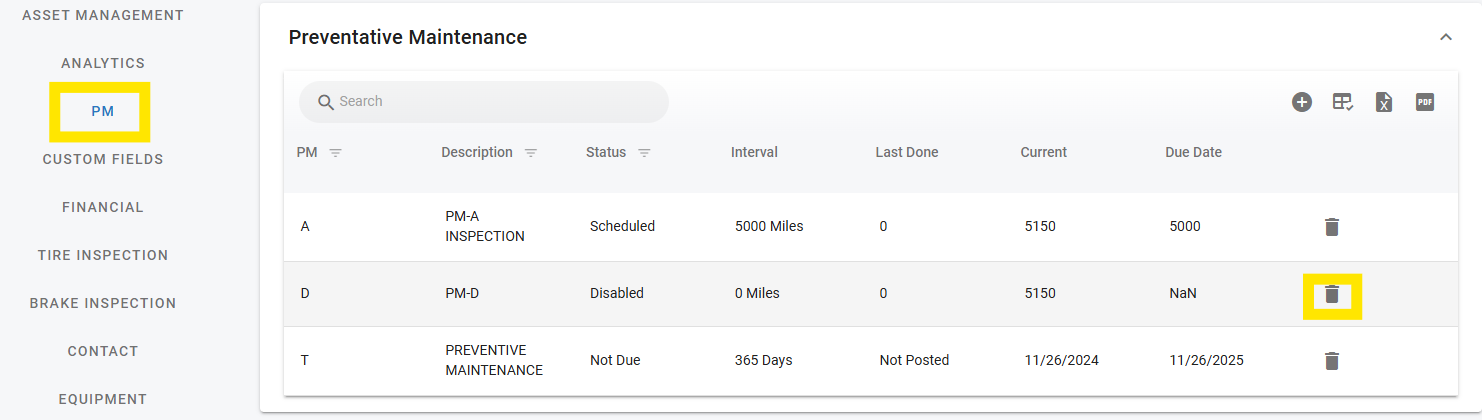The image size is (1482, 420).
Task: Open the Description column filter
Action: point(531,153)
